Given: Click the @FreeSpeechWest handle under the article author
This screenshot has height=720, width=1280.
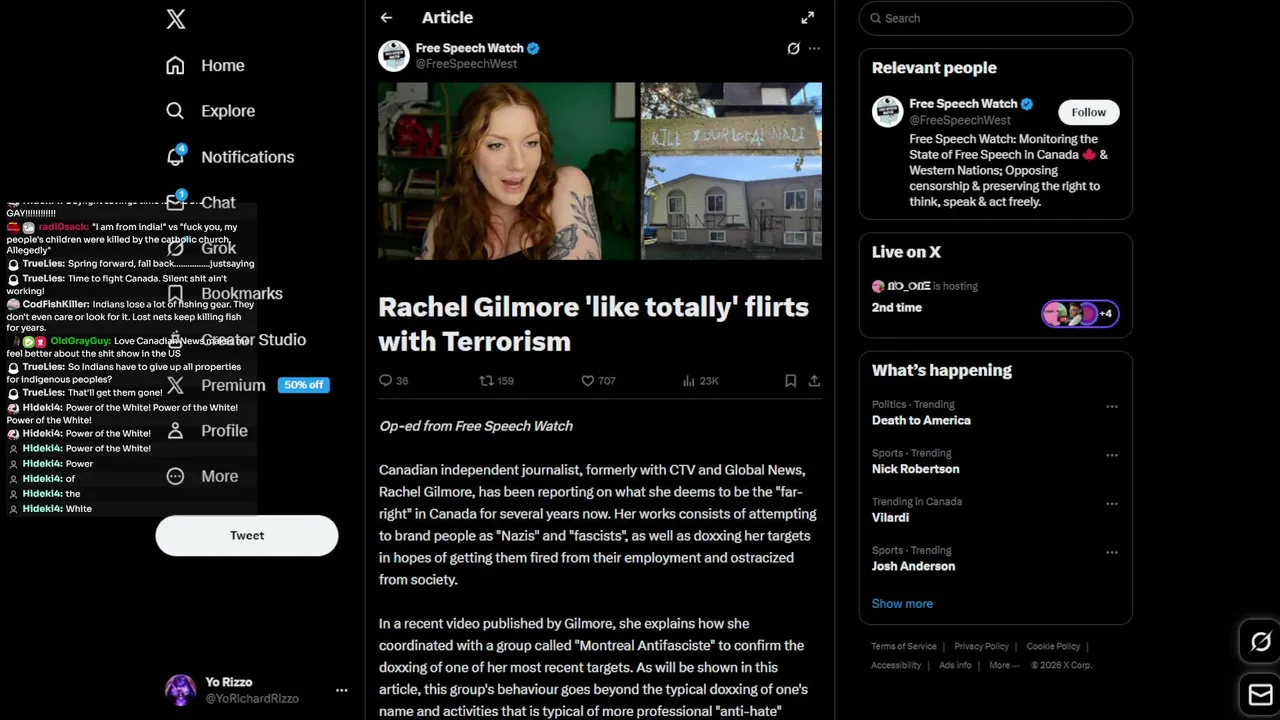Looking at the screenshot, I should coord(466,64).
